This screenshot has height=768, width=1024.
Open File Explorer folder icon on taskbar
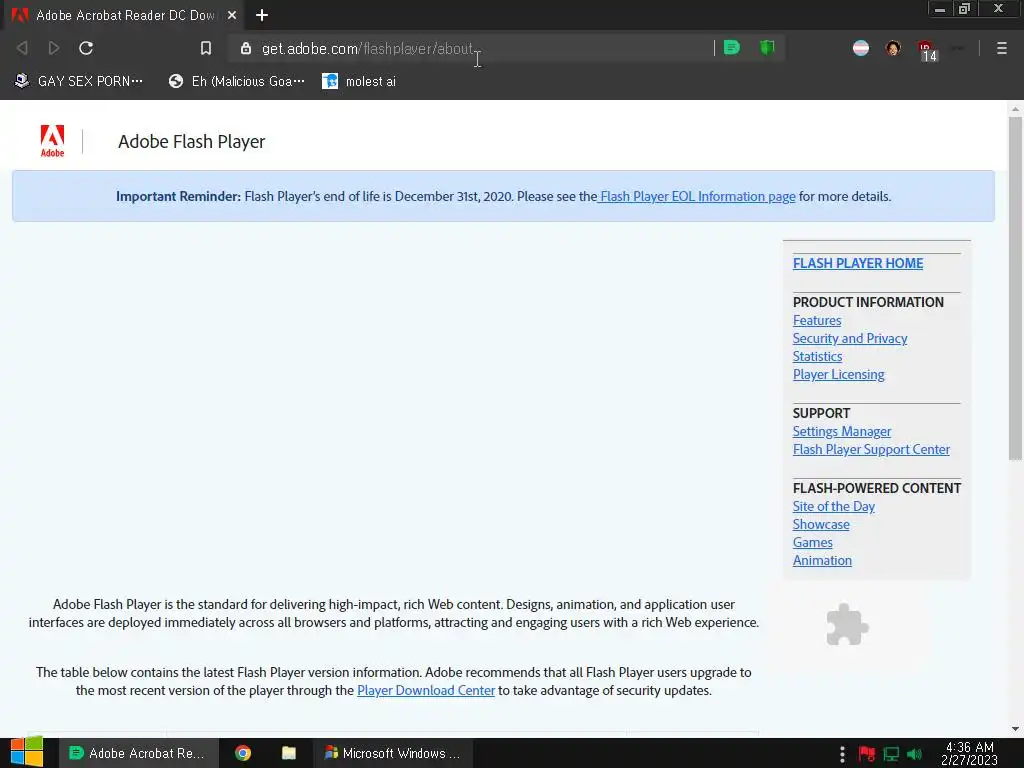pyautogui.click(x=289, y=753)
